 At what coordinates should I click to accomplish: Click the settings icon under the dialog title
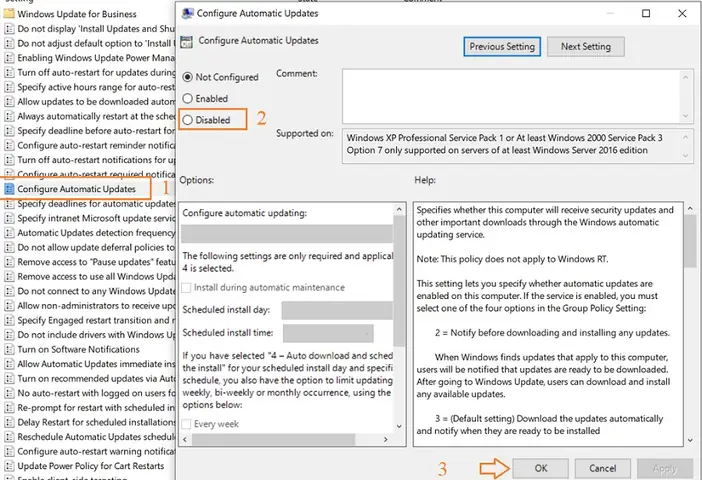point(186,42)
